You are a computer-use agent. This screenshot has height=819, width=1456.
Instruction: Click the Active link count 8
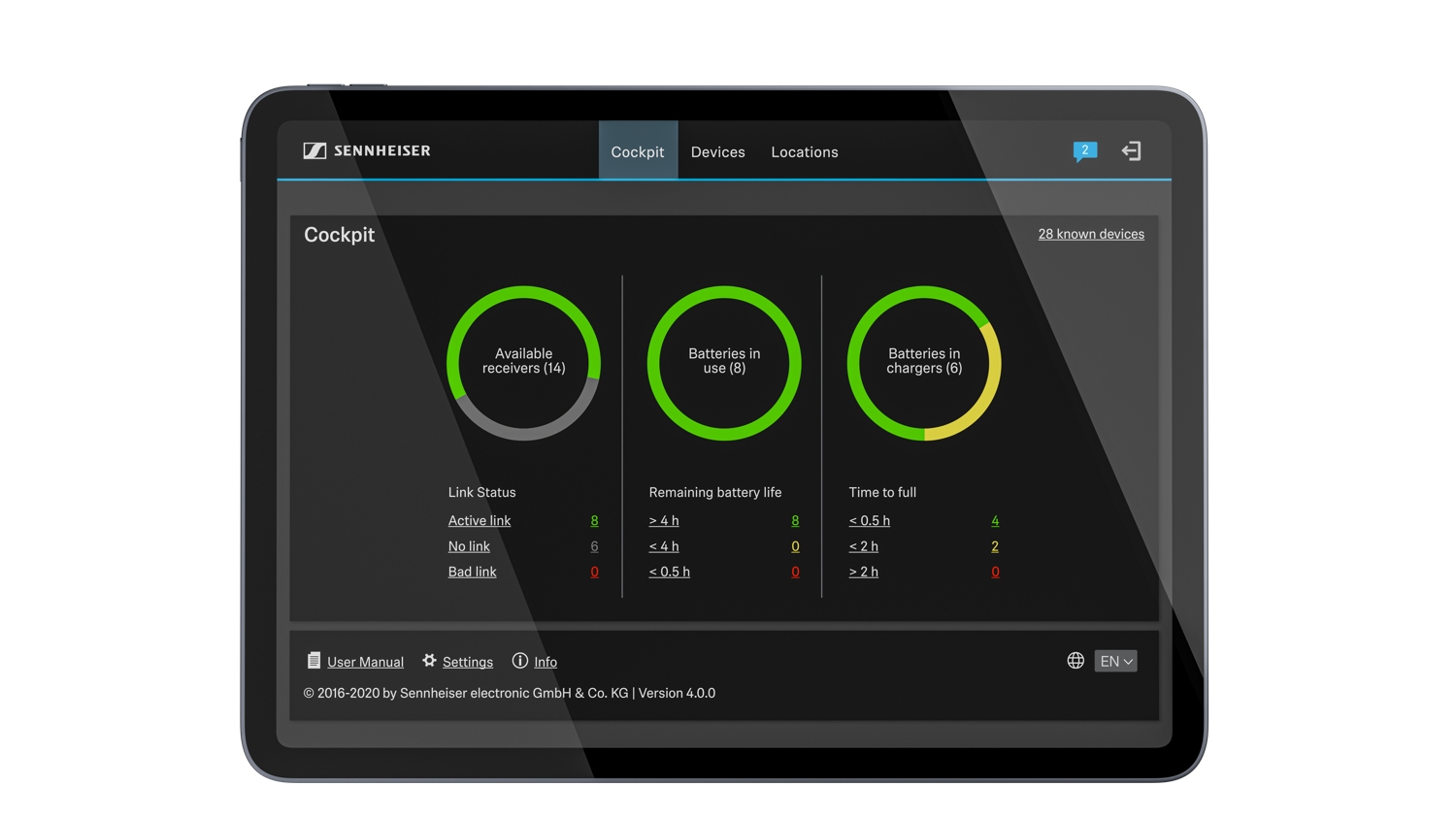(x=594, y=521)
